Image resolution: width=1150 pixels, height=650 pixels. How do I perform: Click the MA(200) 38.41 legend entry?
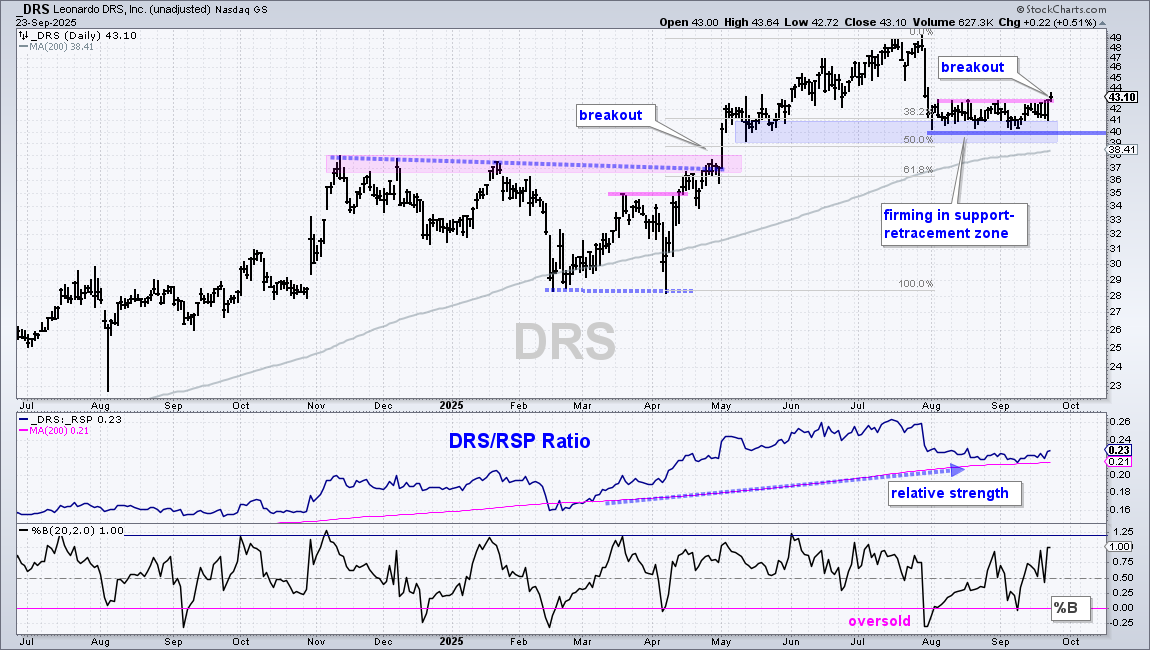[x=57, y=46]
